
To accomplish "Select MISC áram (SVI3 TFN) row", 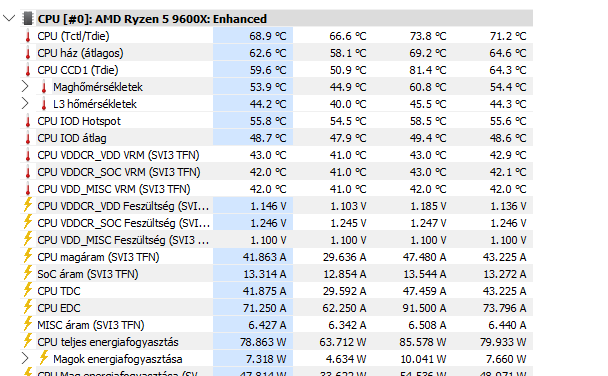I will 276,326.
